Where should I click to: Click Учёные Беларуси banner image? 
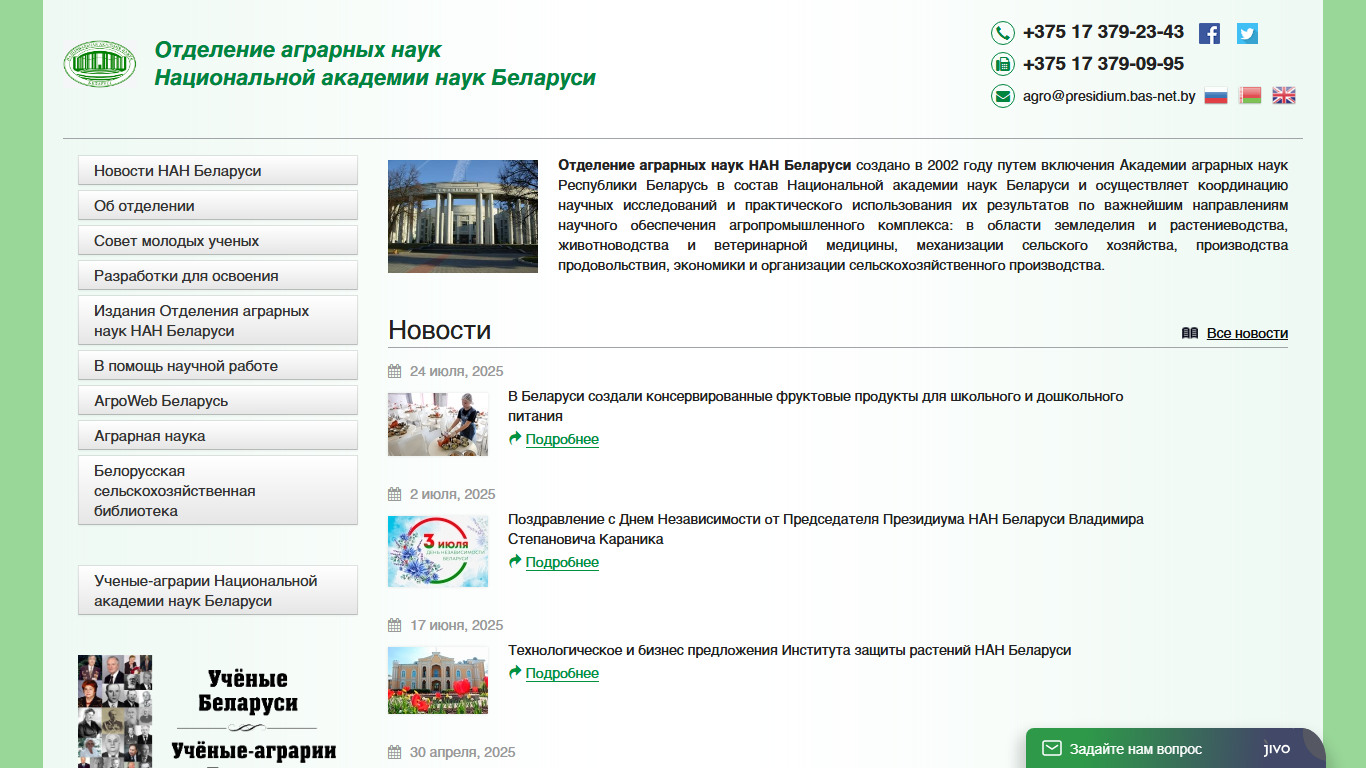coord(218,711)
